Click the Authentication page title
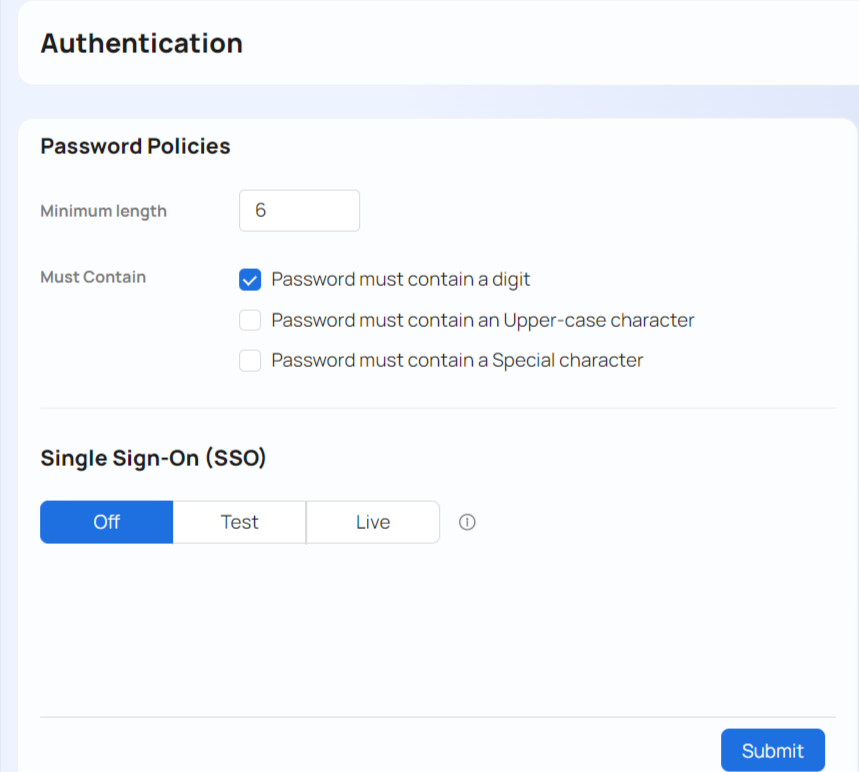Viewport: 859px width, 772px height. [141, 43]
